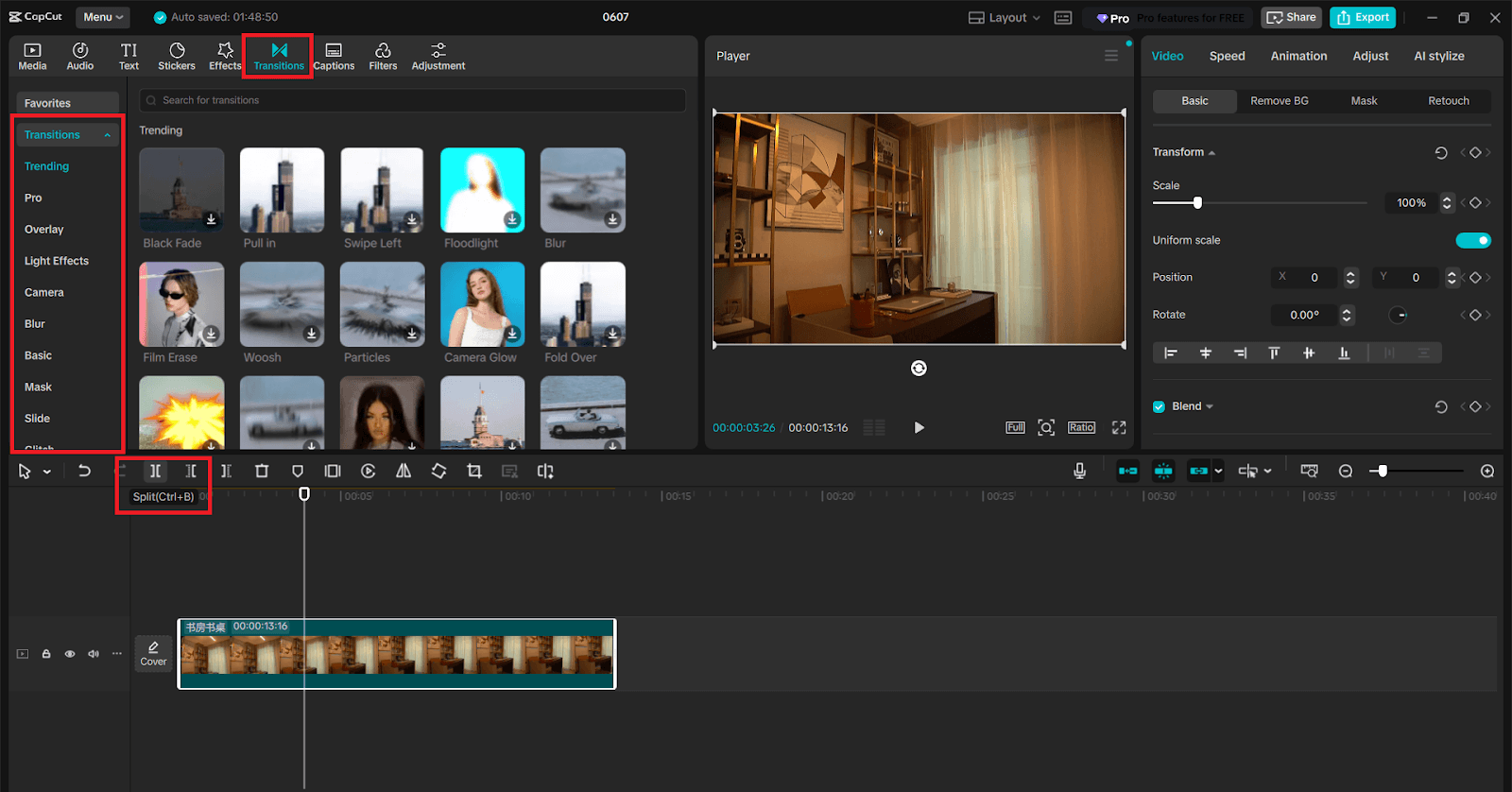Image resolution: width=1512 pixels, height=792 pixels.
Task: Click the Cover edit button on track
Action: click(x=153, y=653)
